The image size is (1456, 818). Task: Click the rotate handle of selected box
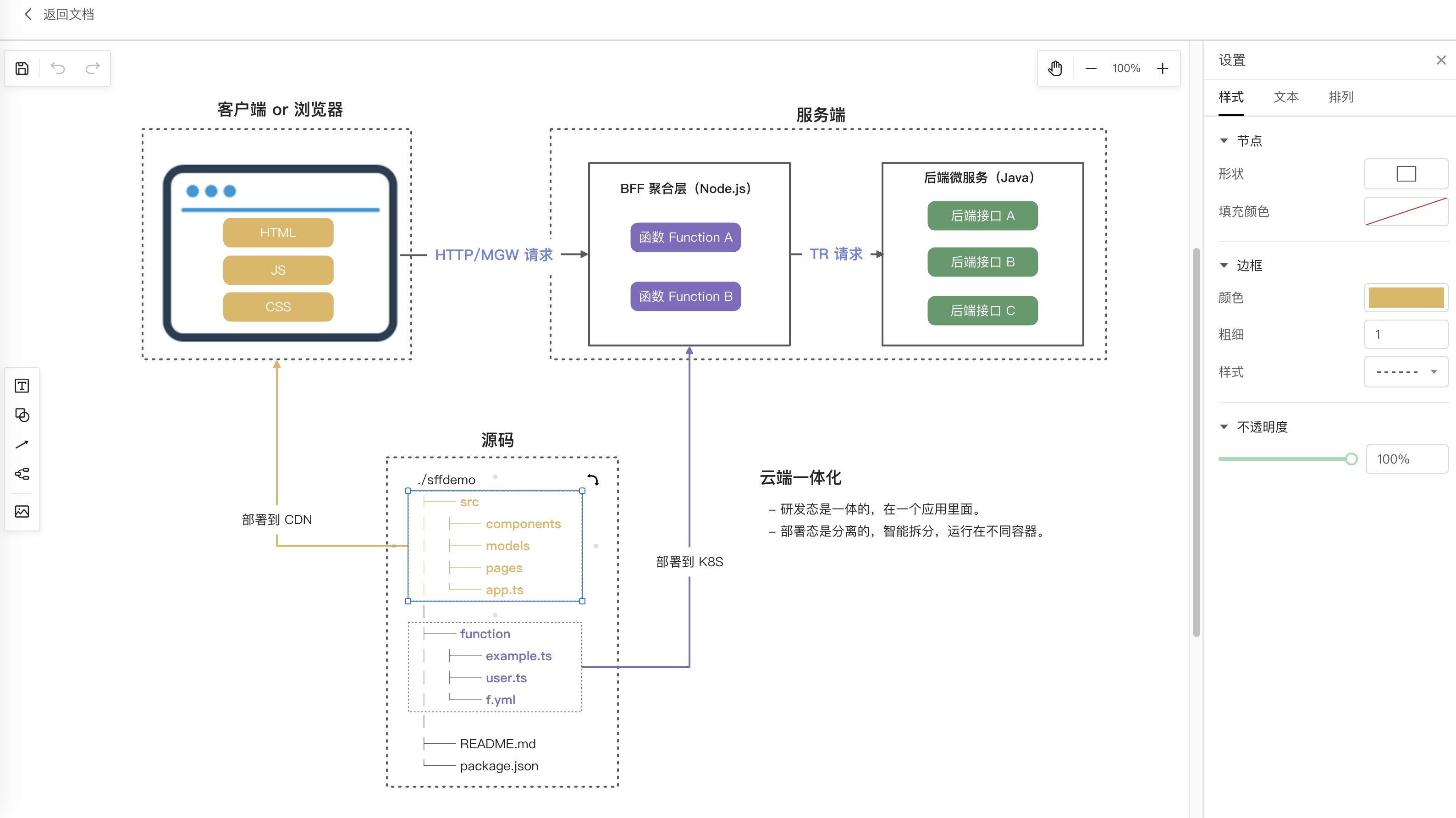click(x=593, y=479)
